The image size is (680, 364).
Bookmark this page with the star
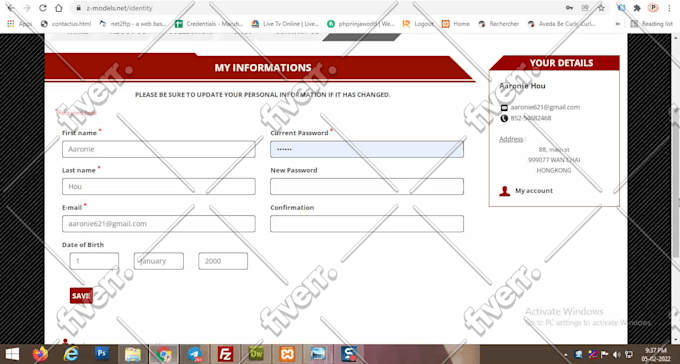tap(601, 8)
